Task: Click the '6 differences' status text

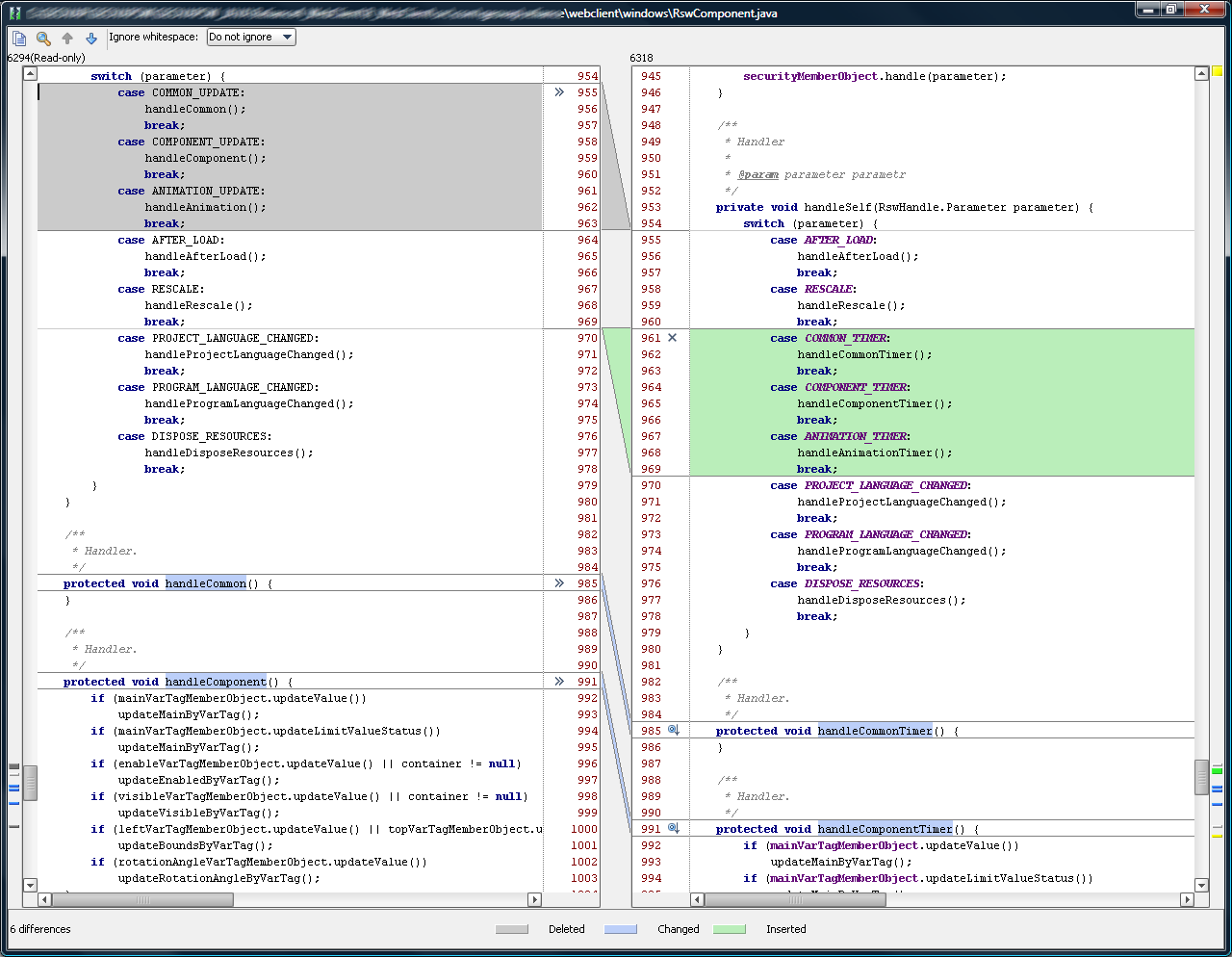Action: (40, 929)
